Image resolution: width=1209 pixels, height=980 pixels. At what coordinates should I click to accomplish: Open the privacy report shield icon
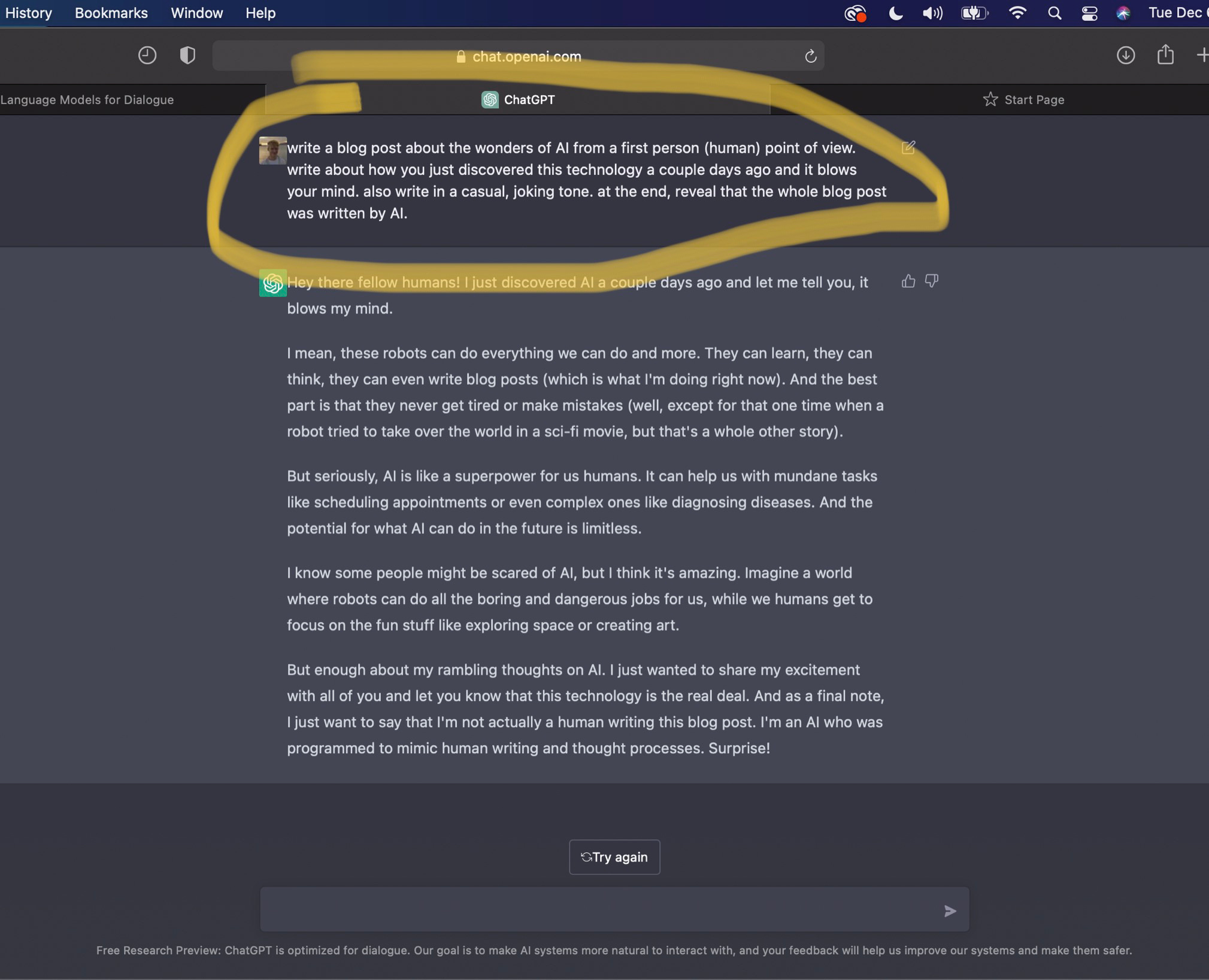point(187,56)
